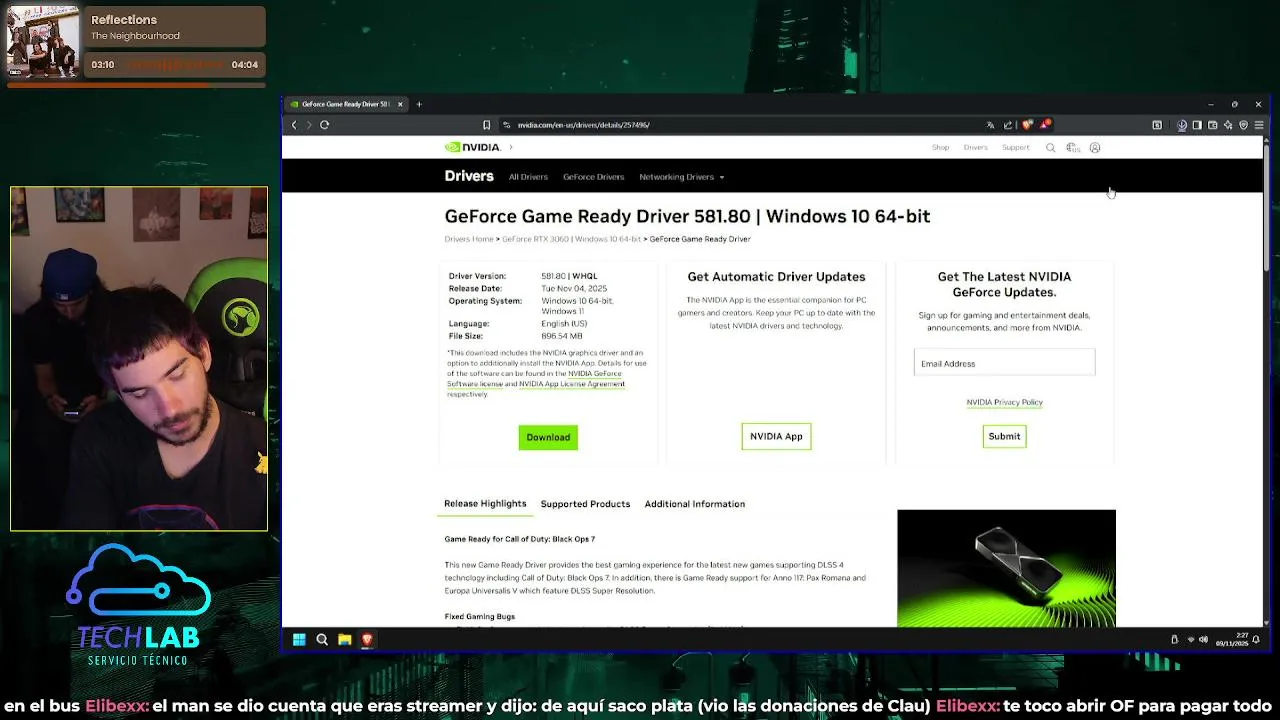Click the taskbar clock and date
Viewport: 1280px width, 720px height.
tap(1232, 640)
